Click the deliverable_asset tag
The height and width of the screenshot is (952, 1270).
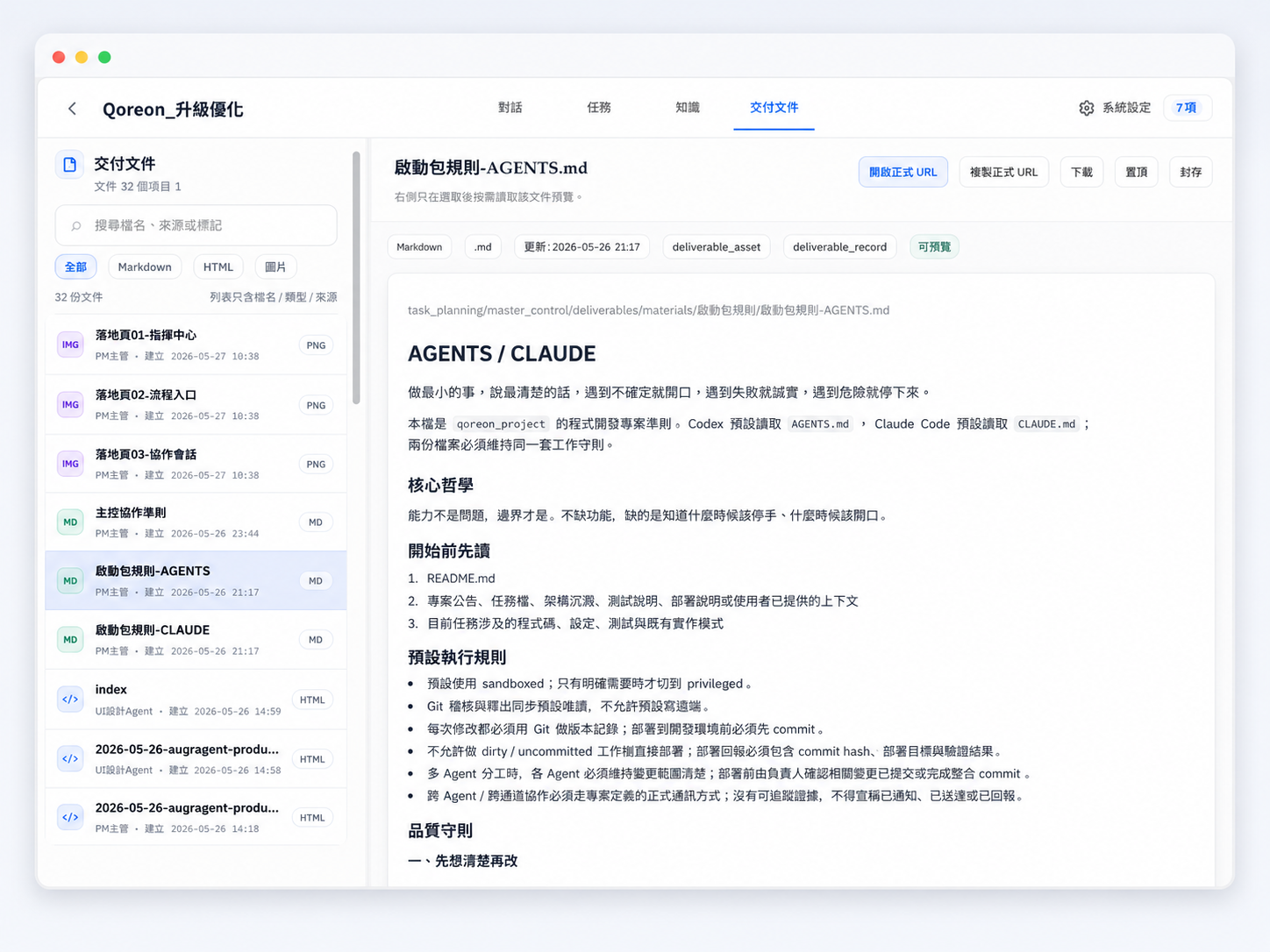(717, 247)
